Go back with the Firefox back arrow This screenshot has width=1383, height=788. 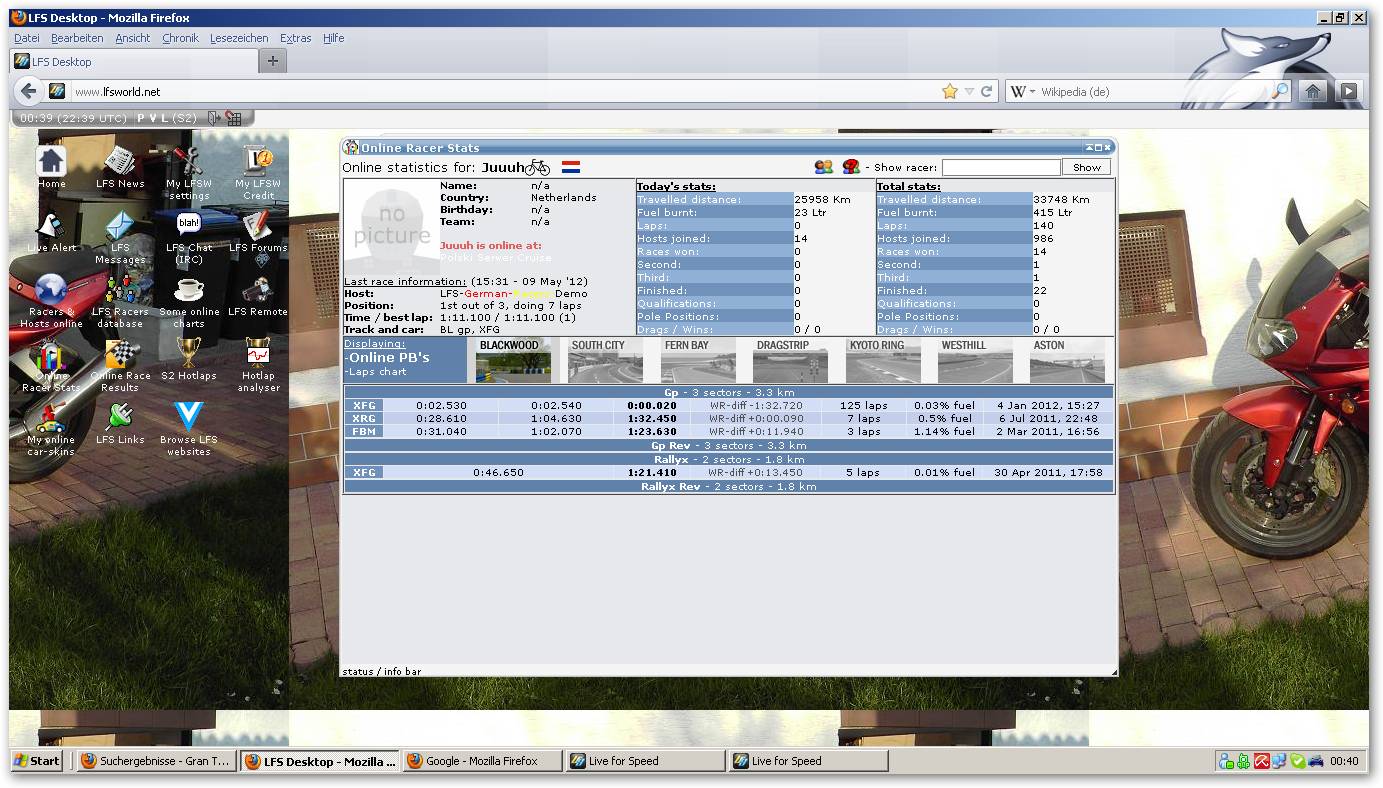tap(28, 91)
